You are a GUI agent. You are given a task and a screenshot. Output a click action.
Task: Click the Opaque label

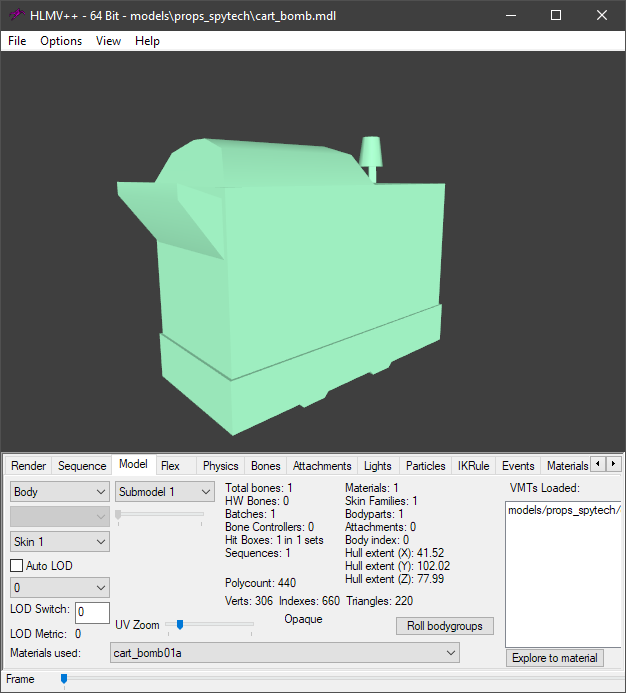tap(303, 619)
